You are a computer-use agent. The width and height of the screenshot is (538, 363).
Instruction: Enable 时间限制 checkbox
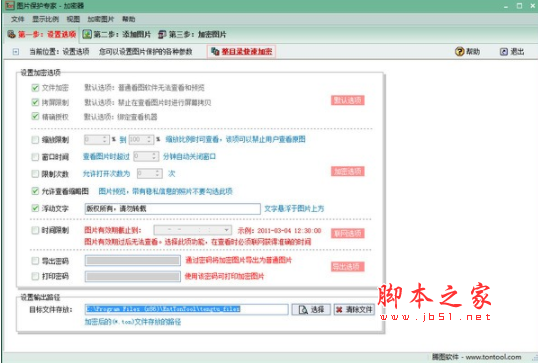coord(35,230)
